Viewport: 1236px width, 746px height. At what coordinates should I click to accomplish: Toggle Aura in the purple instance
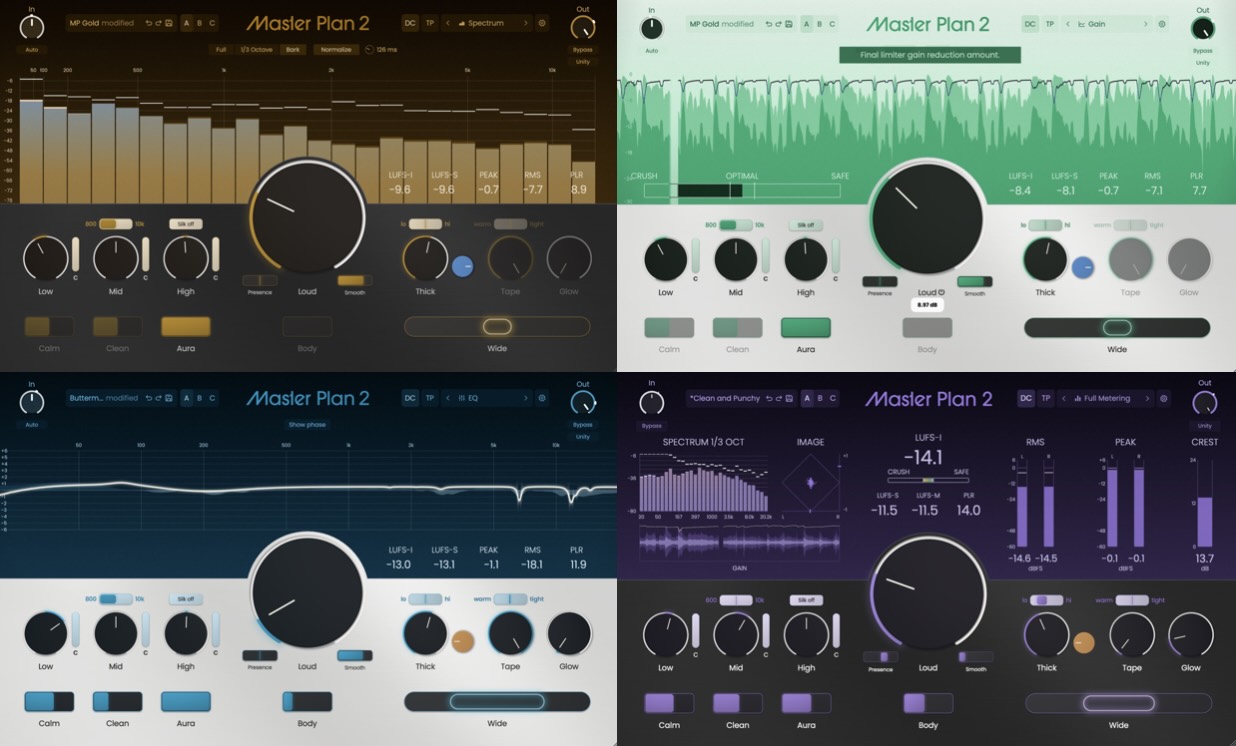tap(806, 703)
